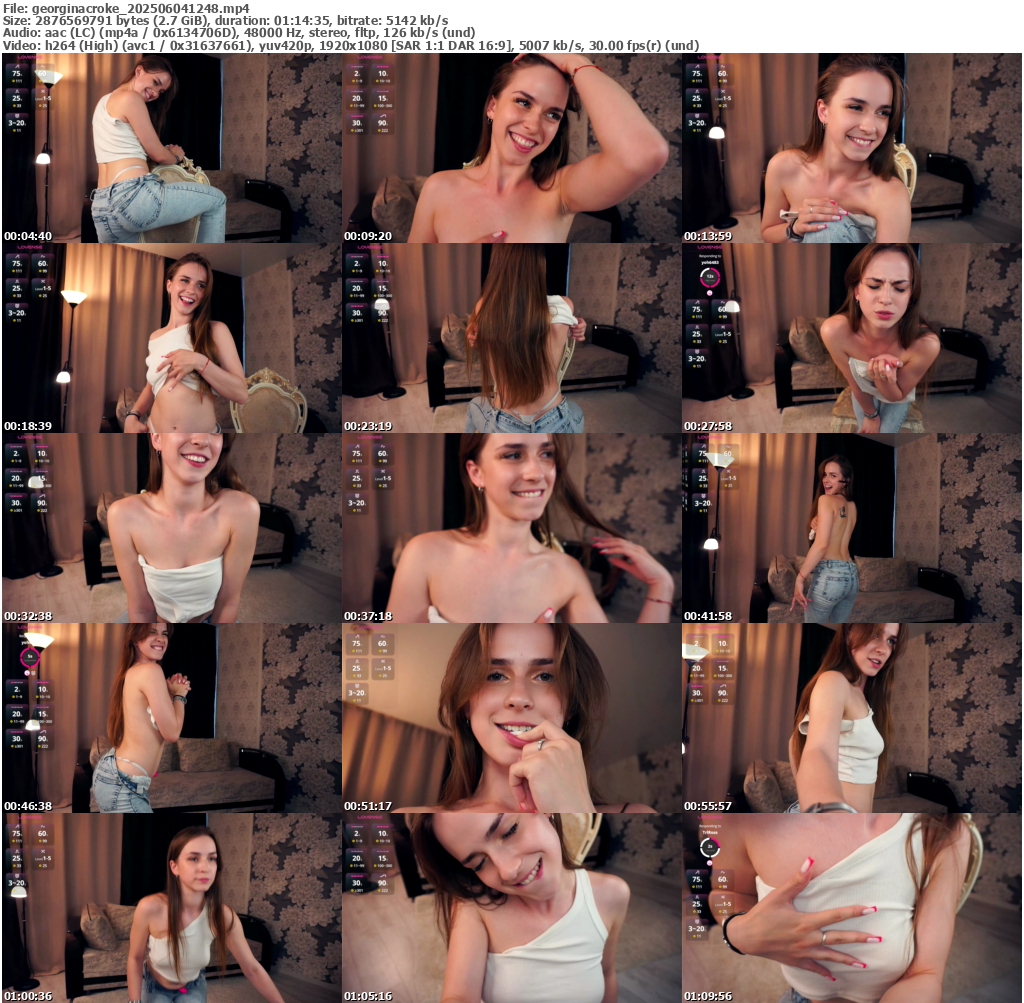Screen dimensions: 1024x1003
Task: Click the last thumbnail at 01:09:56
Action: (851, 908)
